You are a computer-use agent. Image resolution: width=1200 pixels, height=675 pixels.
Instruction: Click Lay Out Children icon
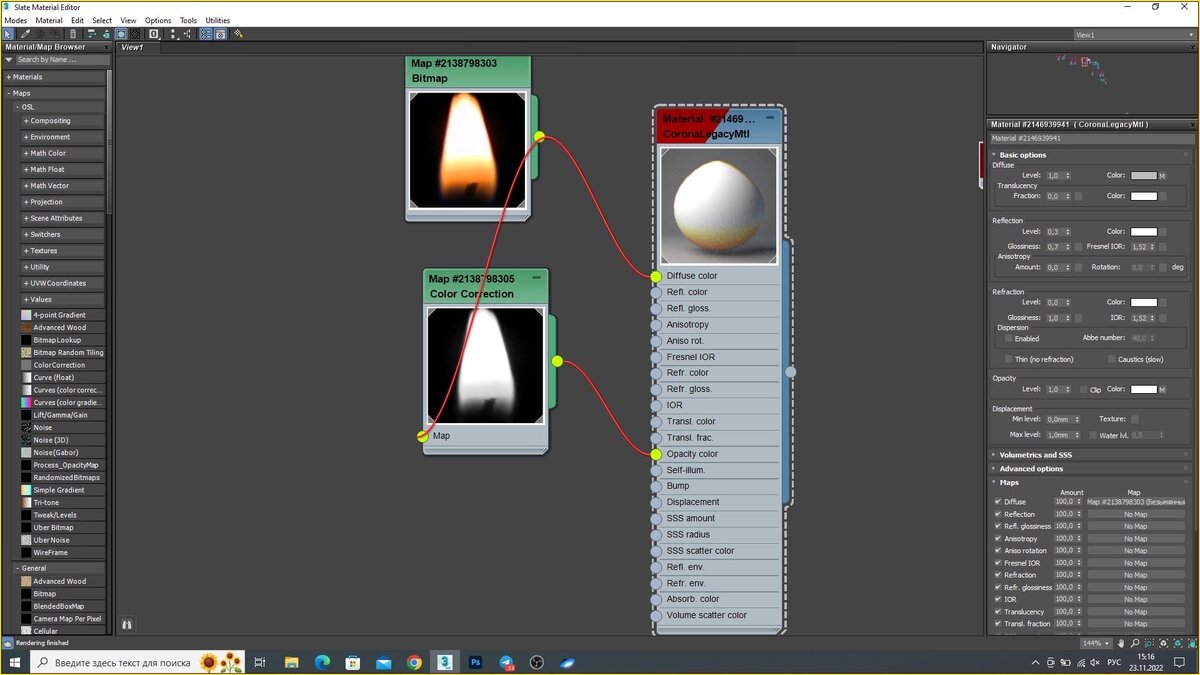point(188,33)
